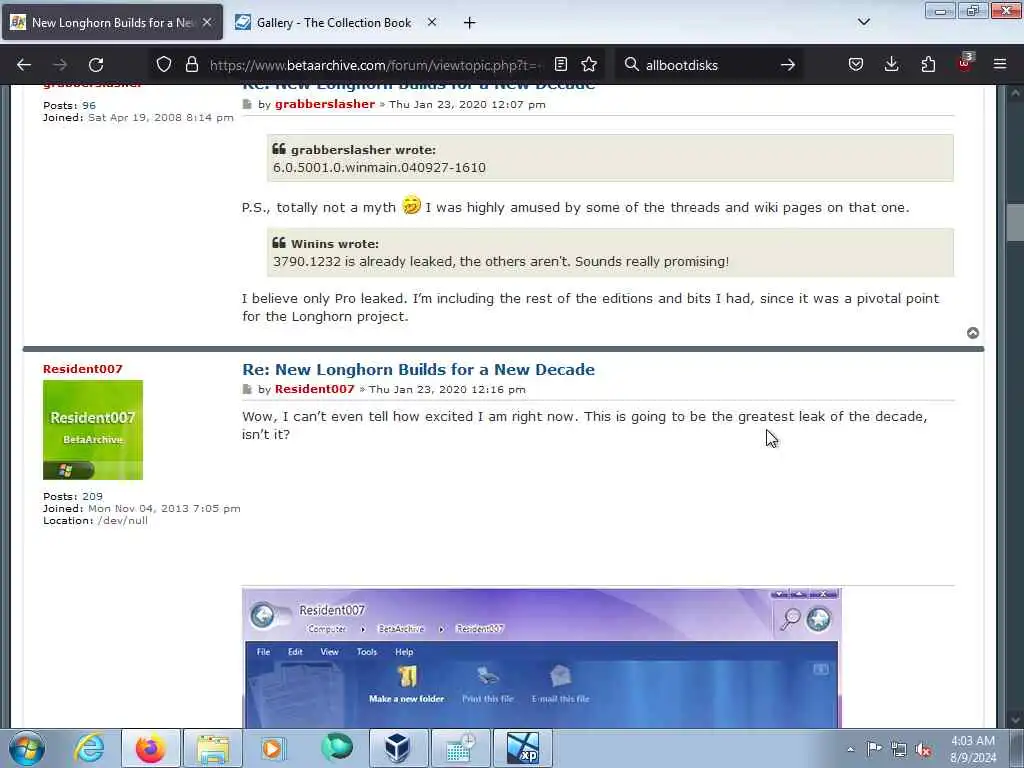The width and height of the screenshot is (1024, 768).
Task: Open the Downloads panel
Action: (x=891, y=65)
